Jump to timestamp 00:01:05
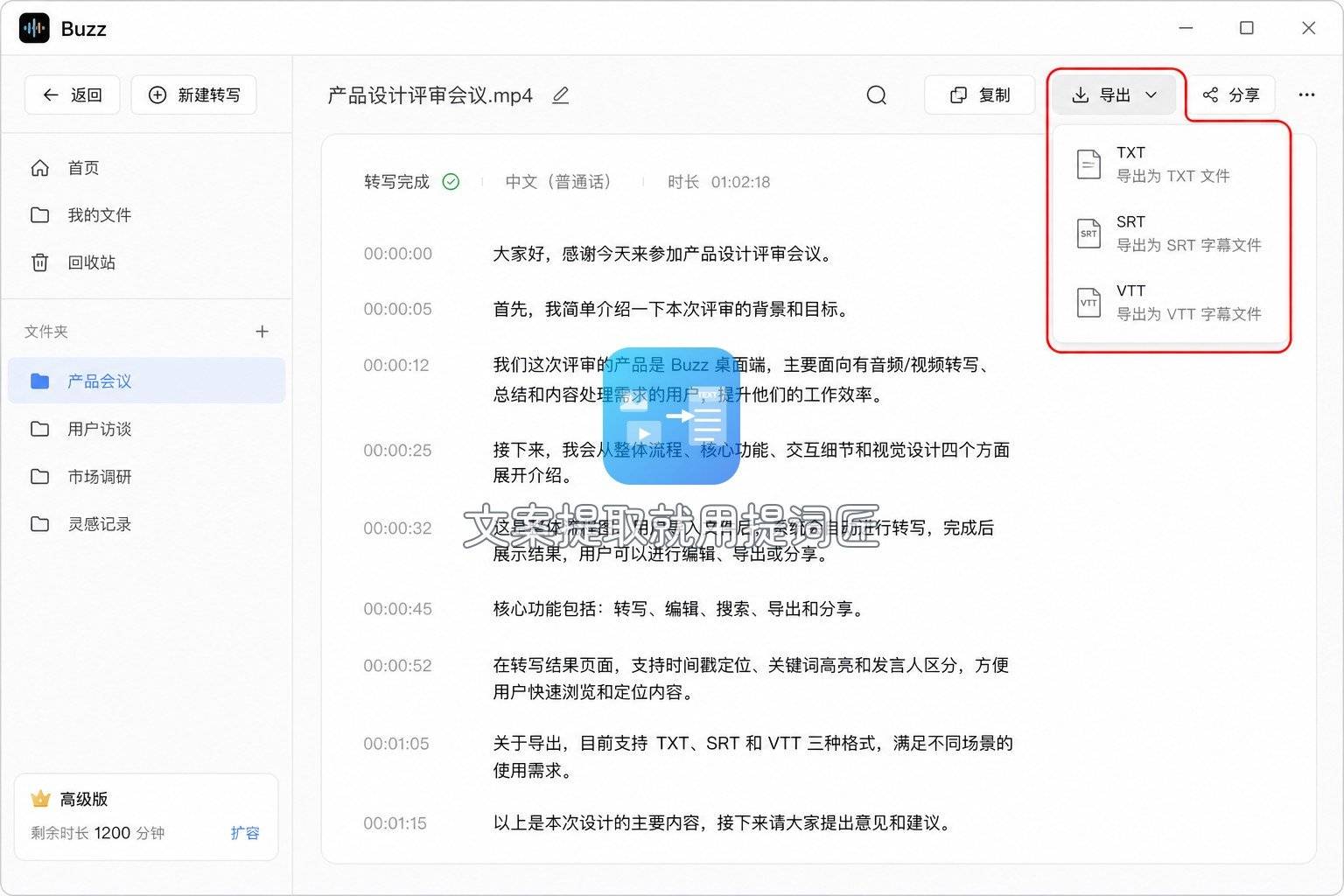This screenshot has width=1344, height=896. click(x=396, y=744)
